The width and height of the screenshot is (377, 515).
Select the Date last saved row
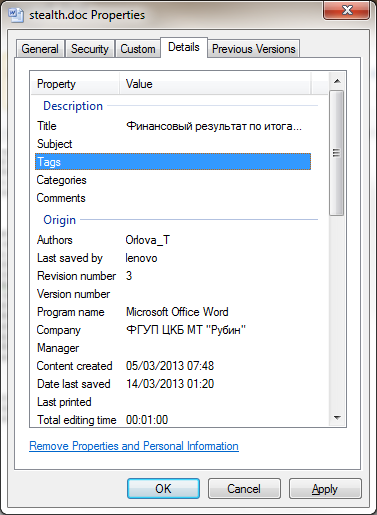(x=173, y=384)
